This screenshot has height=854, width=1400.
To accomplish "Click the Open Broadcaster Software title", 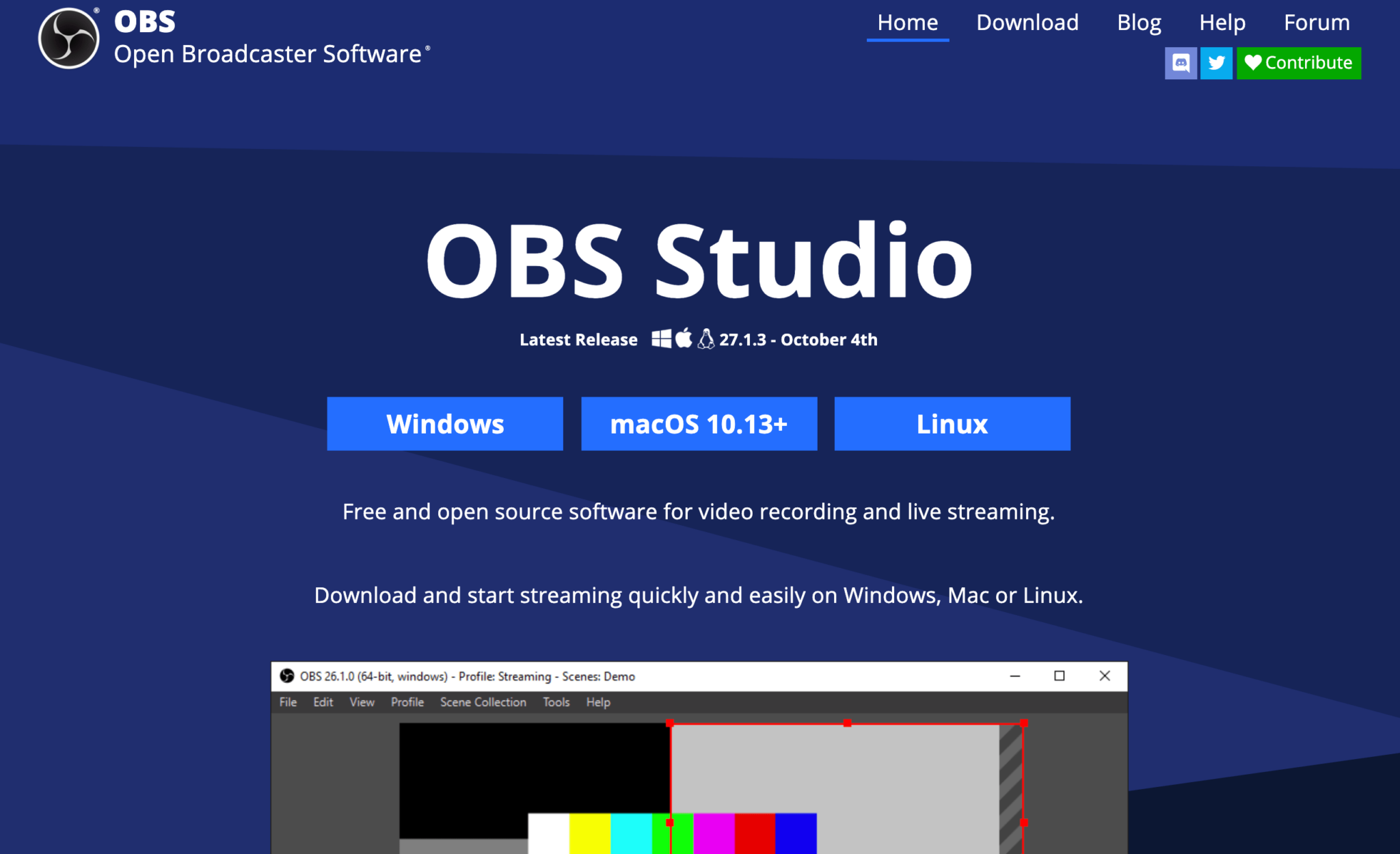I will (268, 54).
